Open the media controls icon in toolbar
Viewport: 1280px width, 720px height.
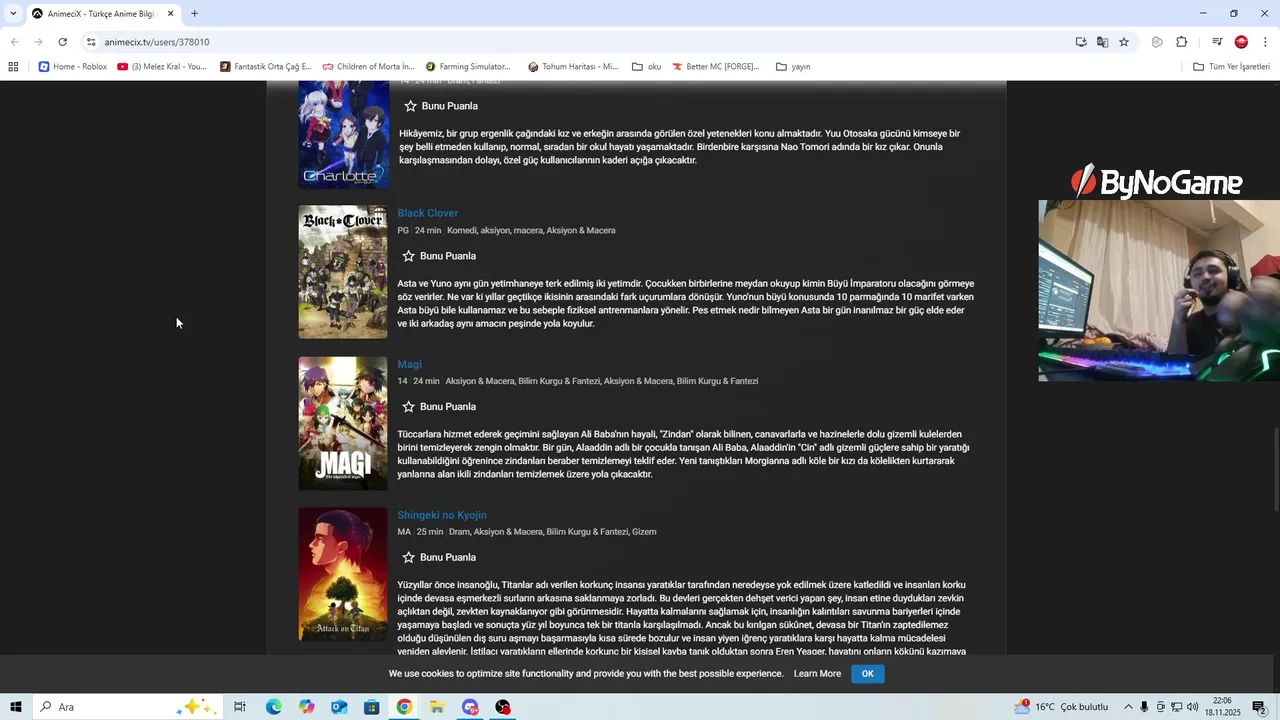point(1217,42)
